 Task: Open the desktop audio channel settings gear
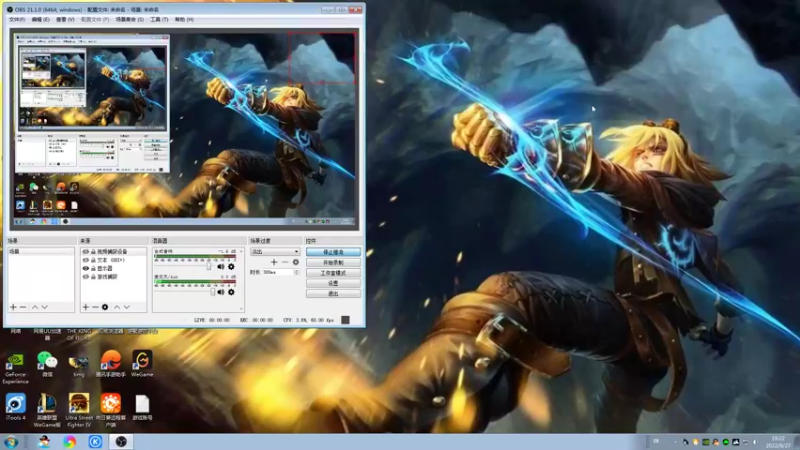coord(231,266)
